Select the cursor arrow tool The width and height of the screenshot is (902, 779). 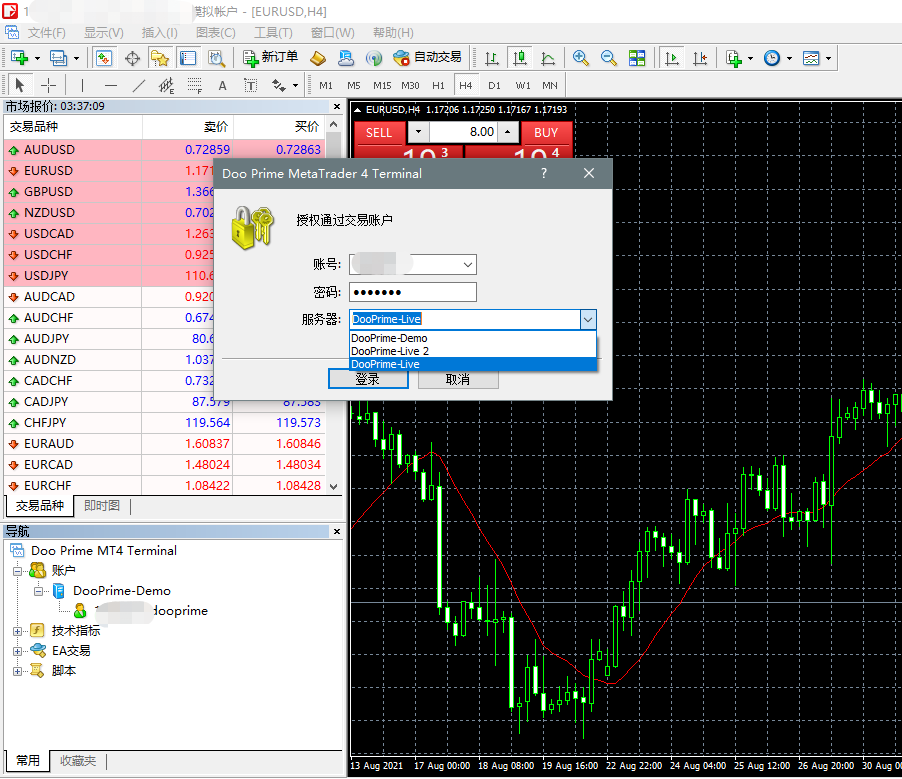(x=20, y=86)
